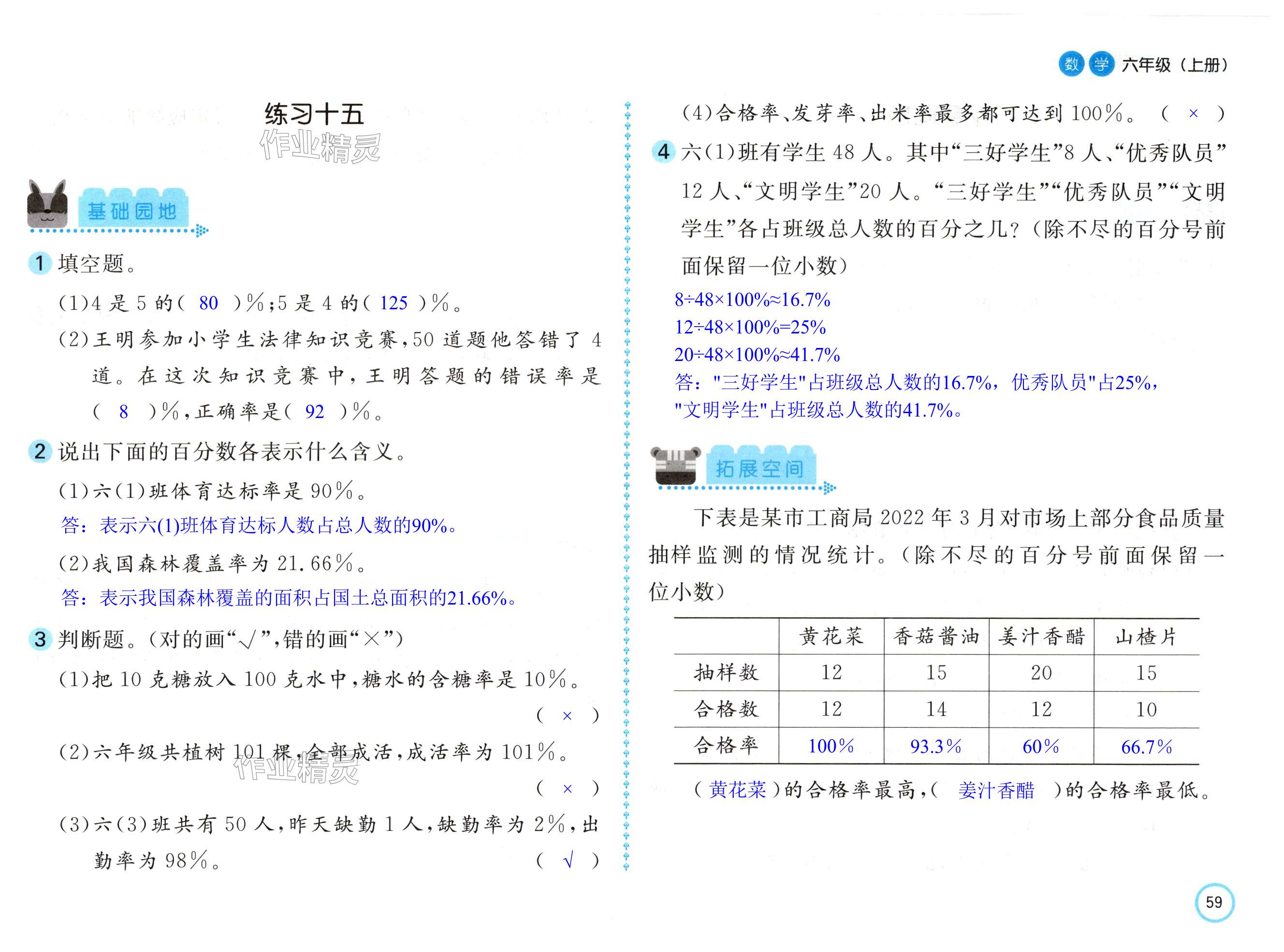Click question number 3 circle badge
This screenshot has height=952, width=1284.
(40, 639)
